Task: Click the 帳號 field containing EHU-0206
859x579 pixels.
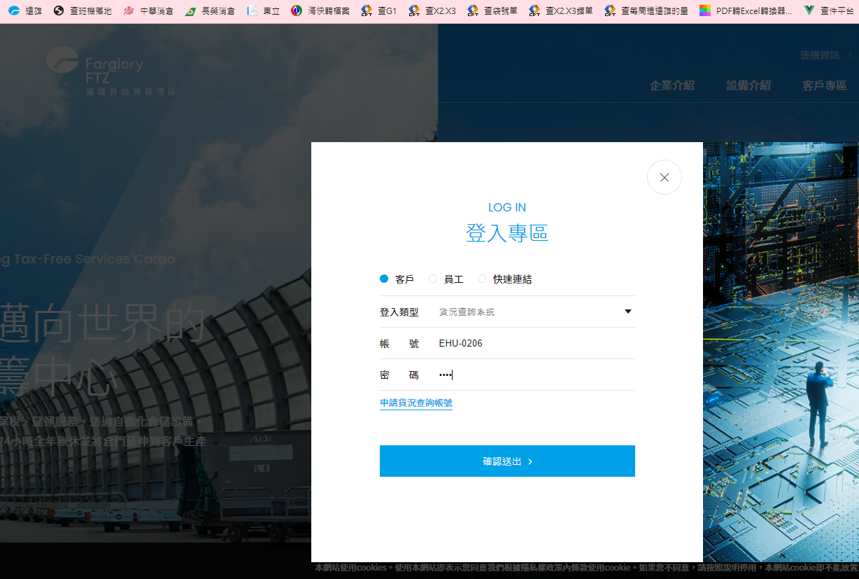Action: coord(535,343)
